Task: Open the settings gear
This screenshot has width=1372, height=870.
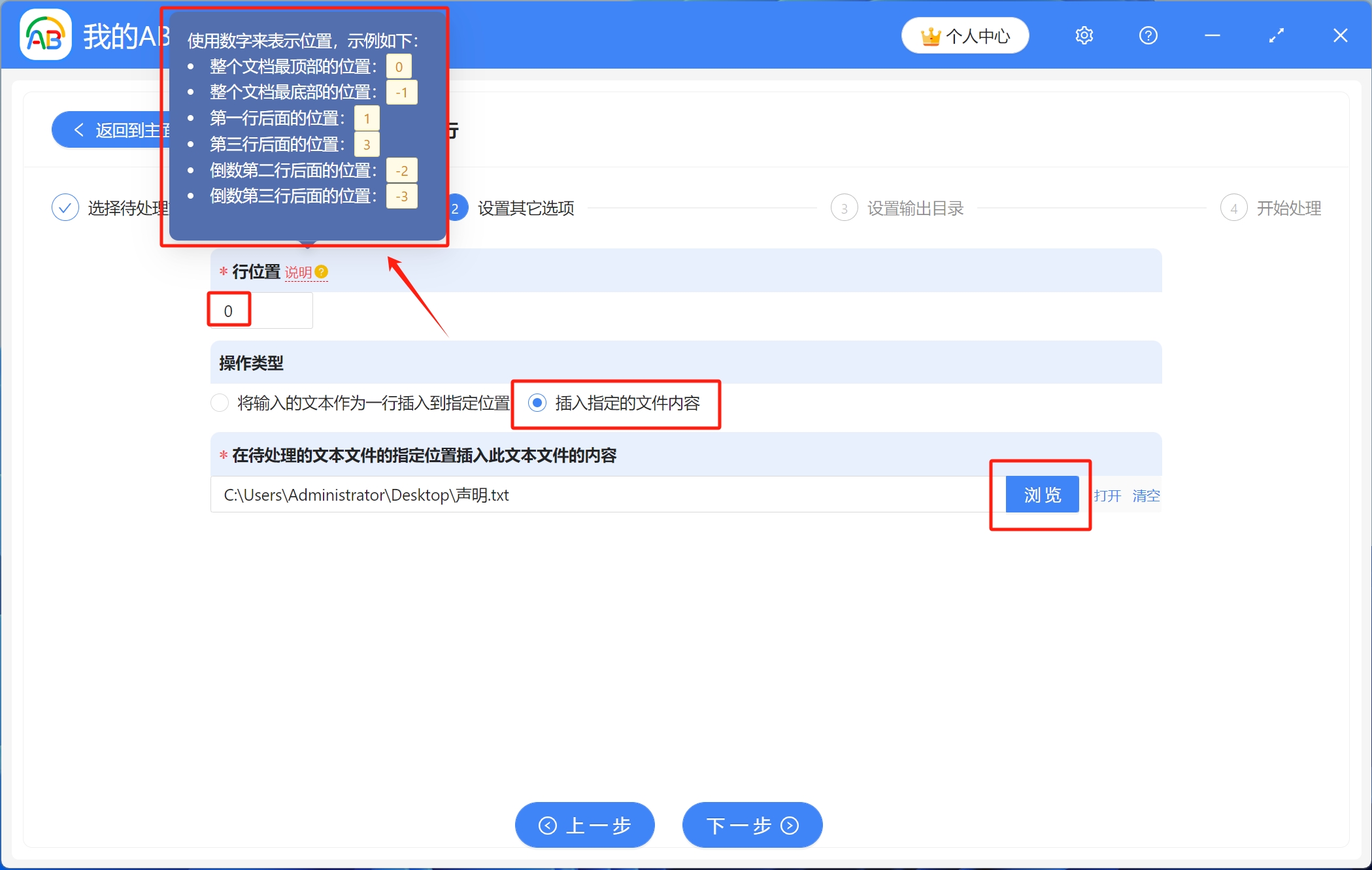Action: point(1084,35)
